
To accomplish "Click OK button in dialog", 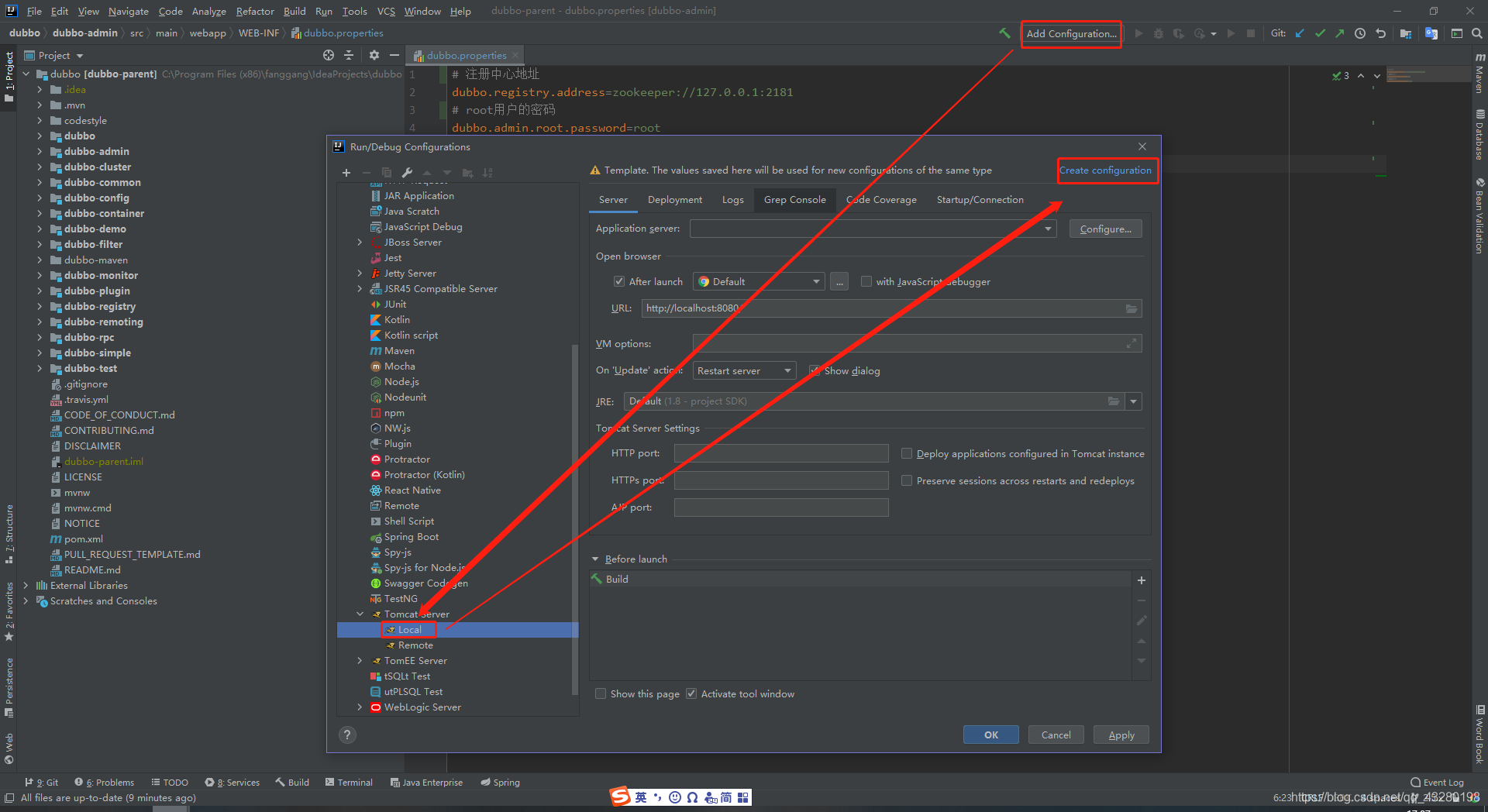I will pyautogui.click(x=990, y=735).
